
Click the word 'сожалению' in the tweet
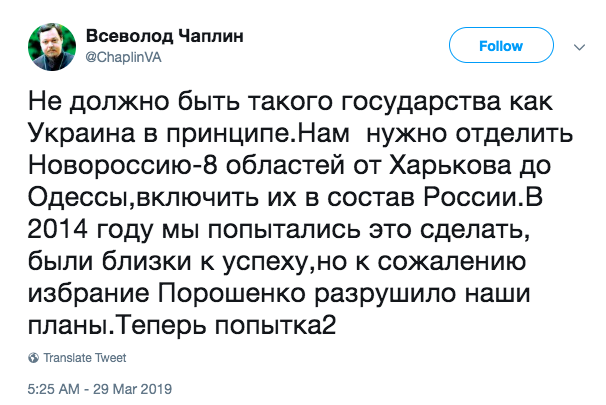452,262
